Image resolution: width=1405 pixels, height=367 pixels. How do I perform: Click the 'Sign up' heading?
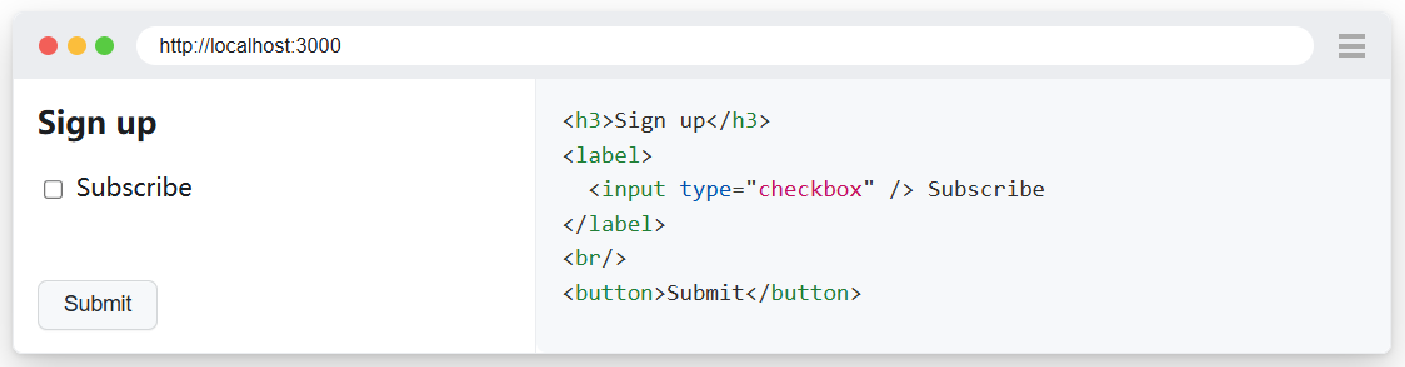[97, 123]
